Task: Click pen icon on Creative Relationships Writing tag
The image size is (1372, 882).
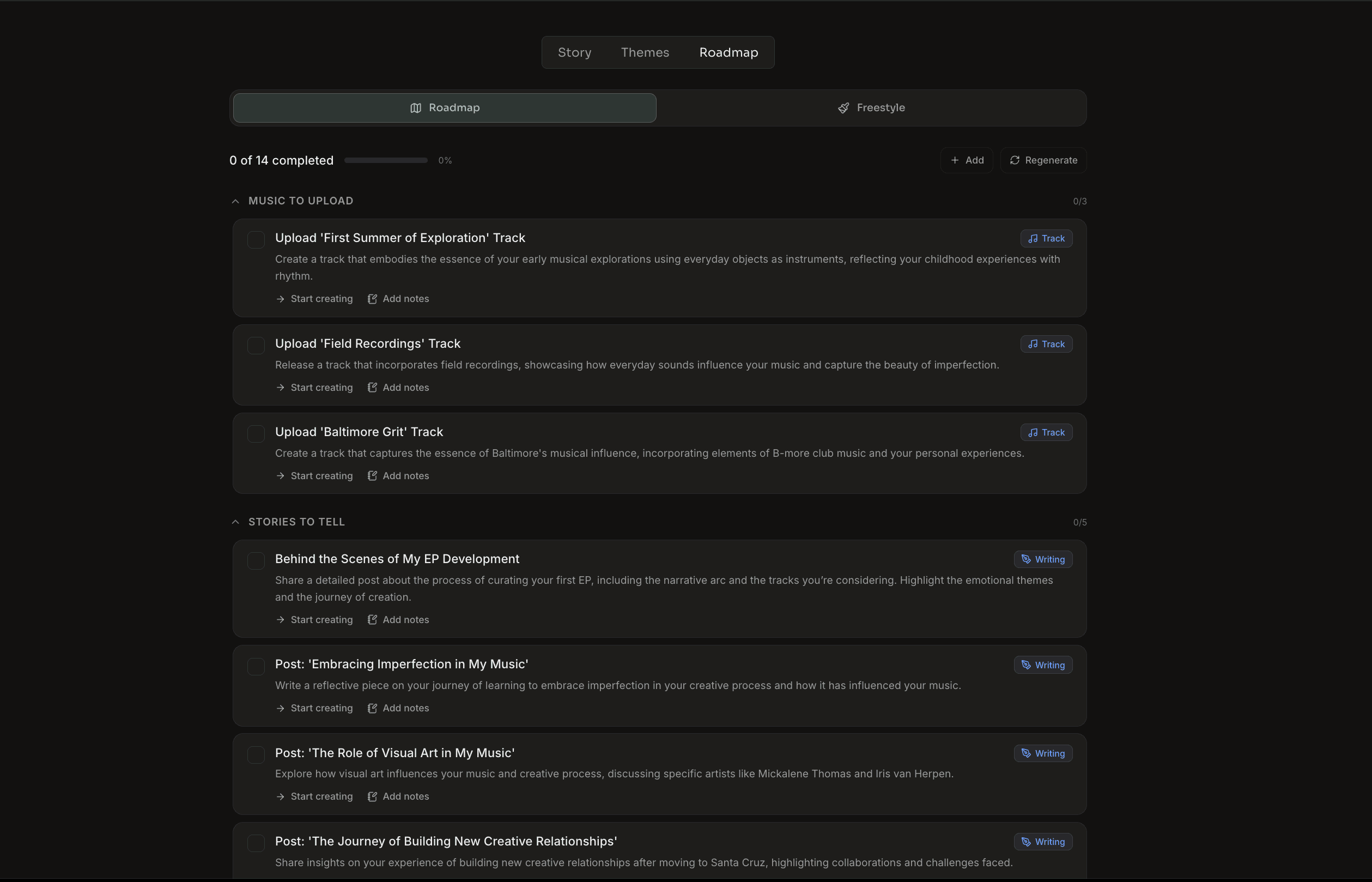Action: point(1025,842)
